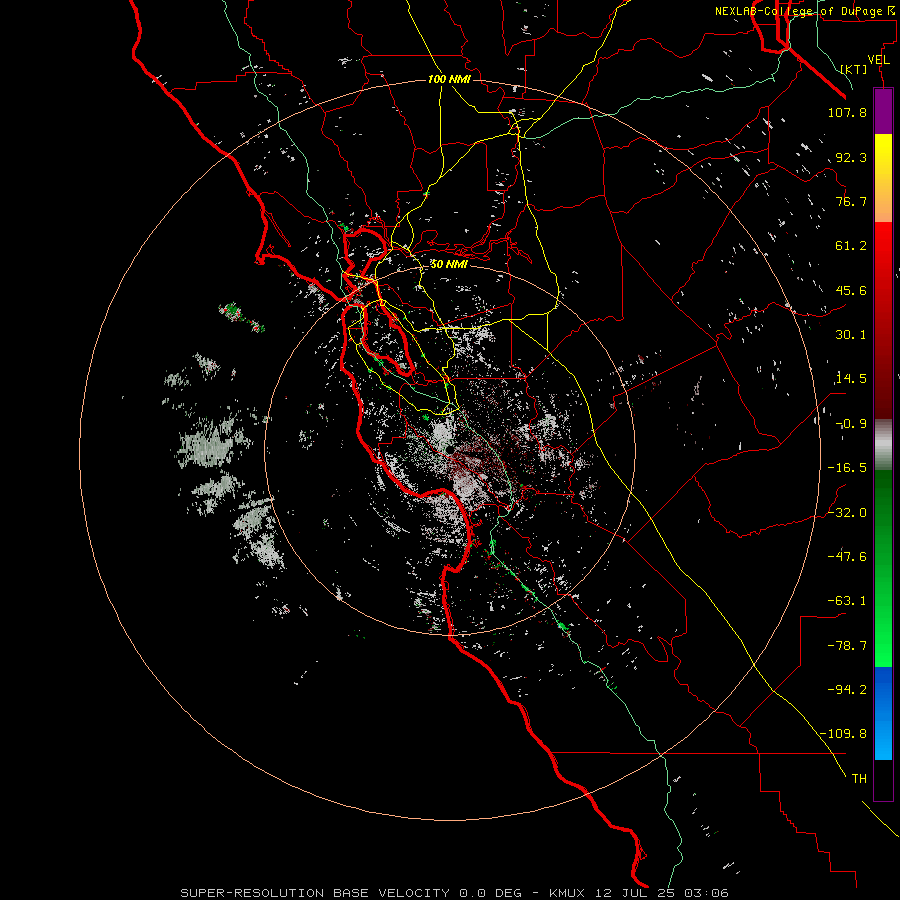Click the 76.7 velocity scale value
Image resolution: width=900 pixels, height=900 pixels.
[851, 201]
